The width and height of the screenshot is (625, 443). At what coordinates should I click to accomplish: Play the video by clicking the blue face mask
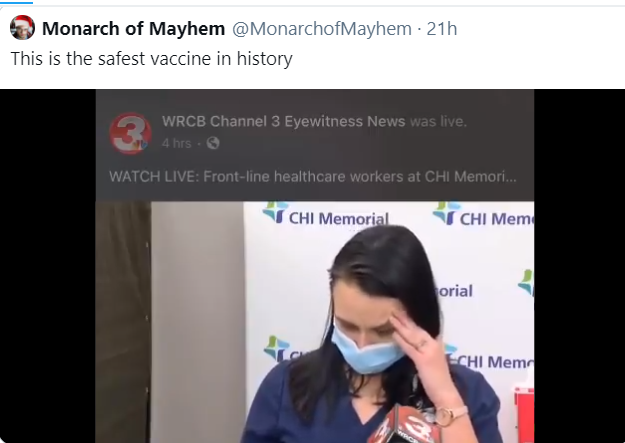pyautogui.click(x=365, y=352)
